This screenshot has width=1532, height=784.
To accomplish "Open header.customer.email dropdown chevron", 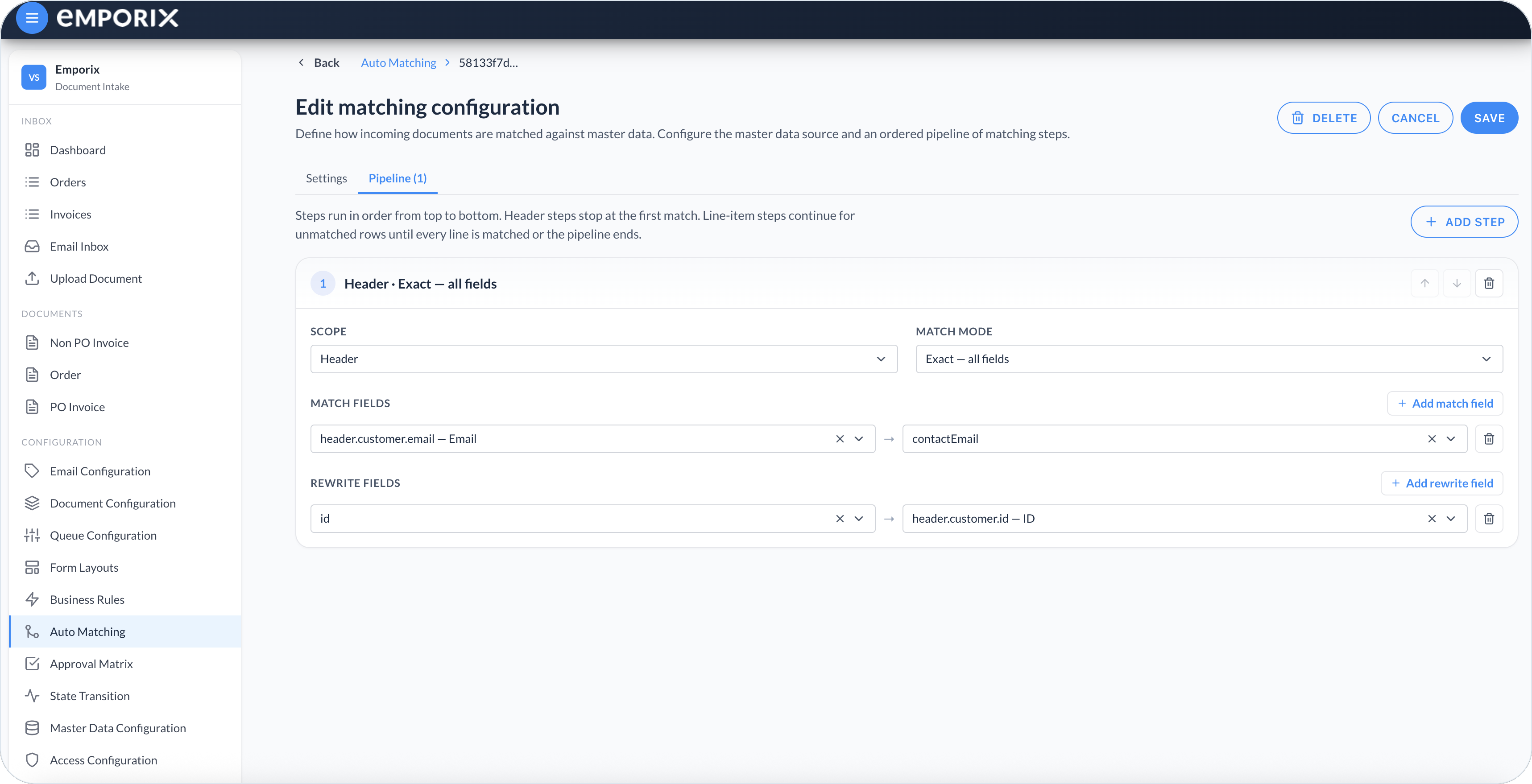I will pyautogui.click(x=859, y=439).
